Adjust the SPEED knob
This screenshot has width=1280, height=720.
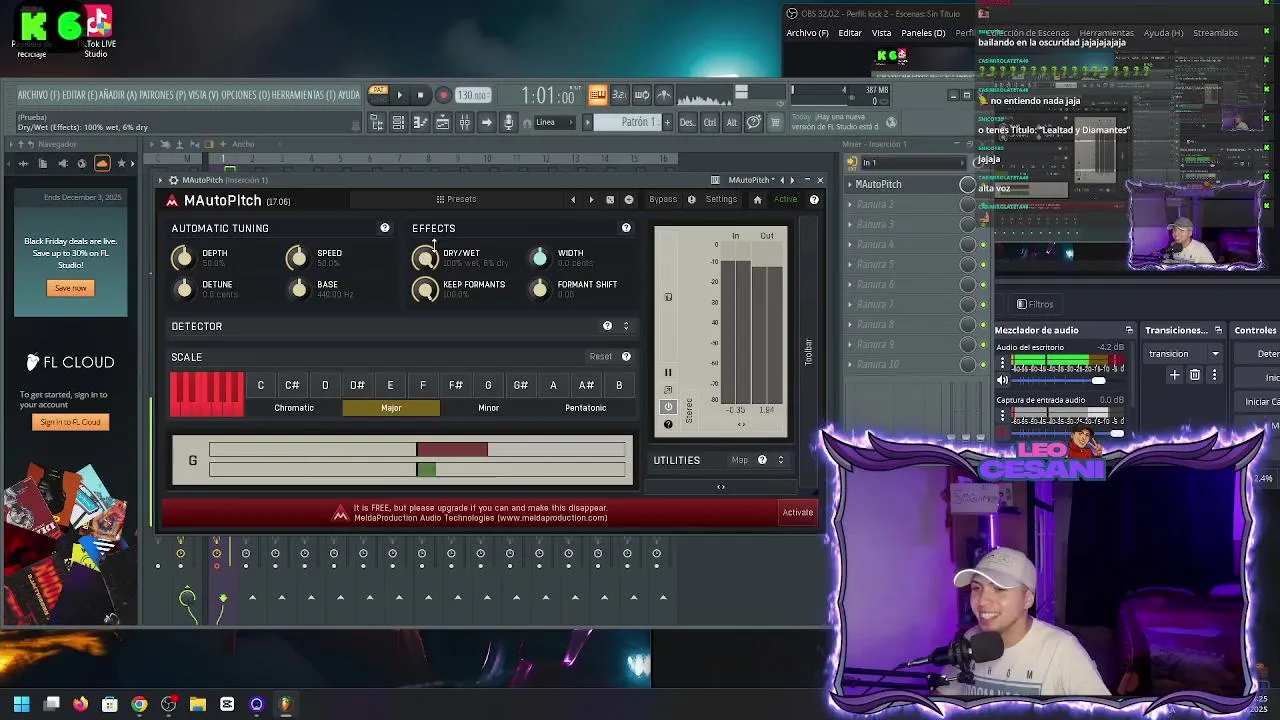pyautogui.click(x=297, y=258)
